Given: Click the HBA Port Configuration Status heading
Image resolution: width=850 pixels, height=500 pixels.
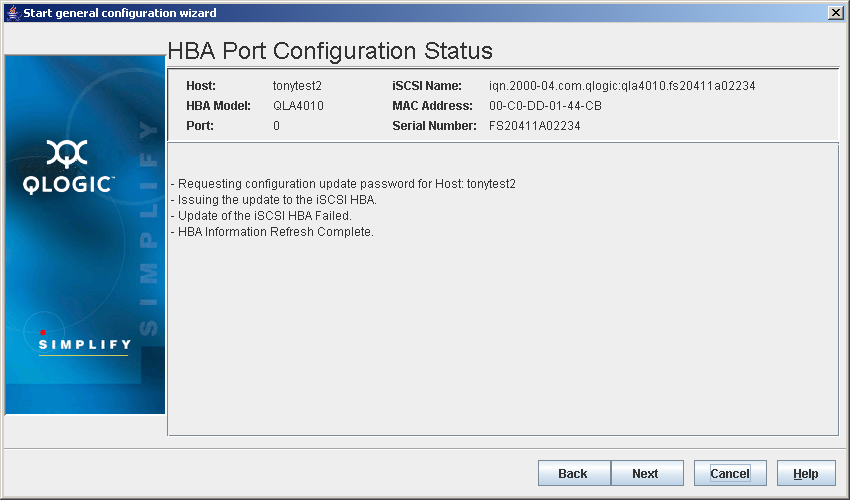Looking at the screenshot, I should (330, 51).
